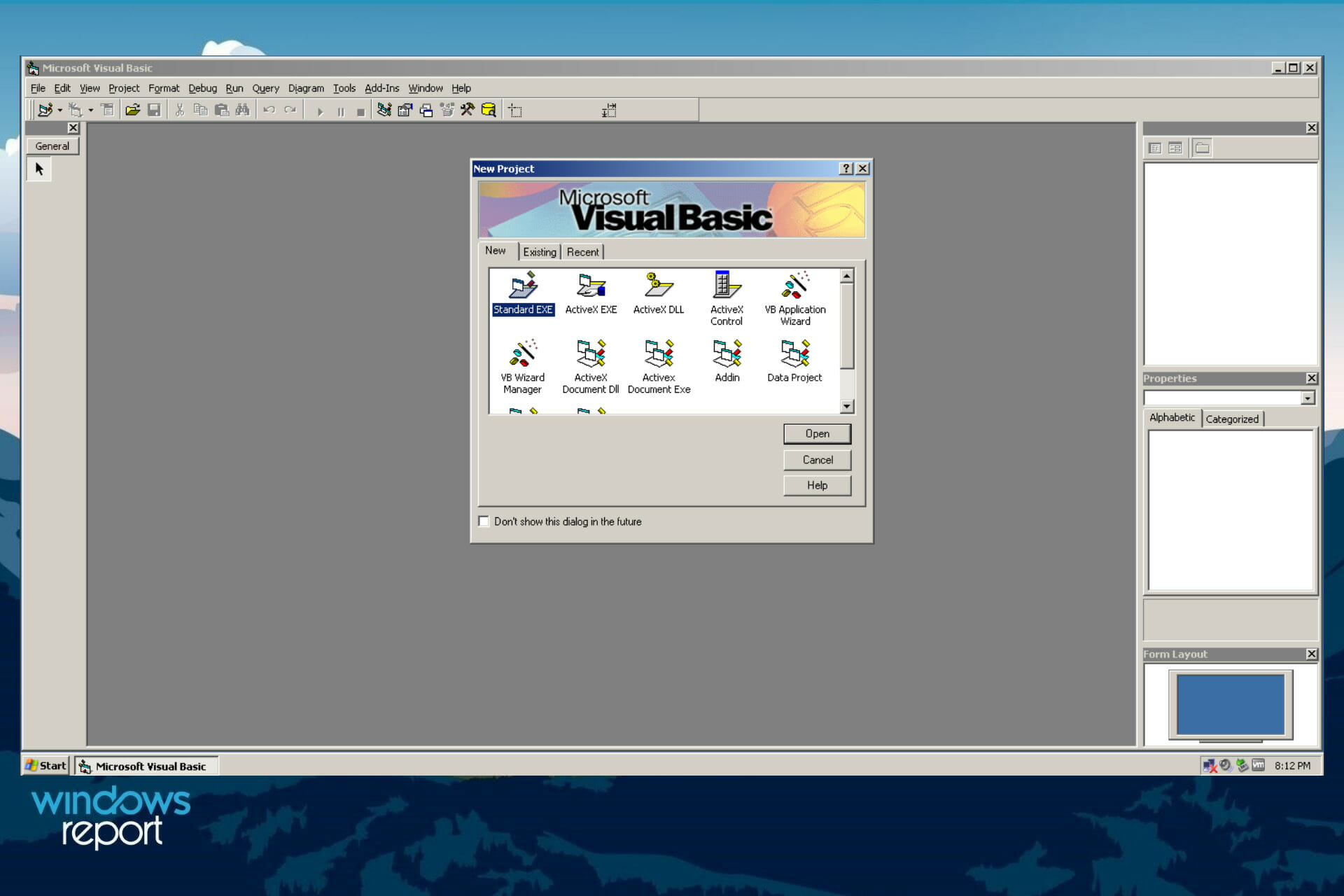Switch to the Recent tab

pos(582,252)
